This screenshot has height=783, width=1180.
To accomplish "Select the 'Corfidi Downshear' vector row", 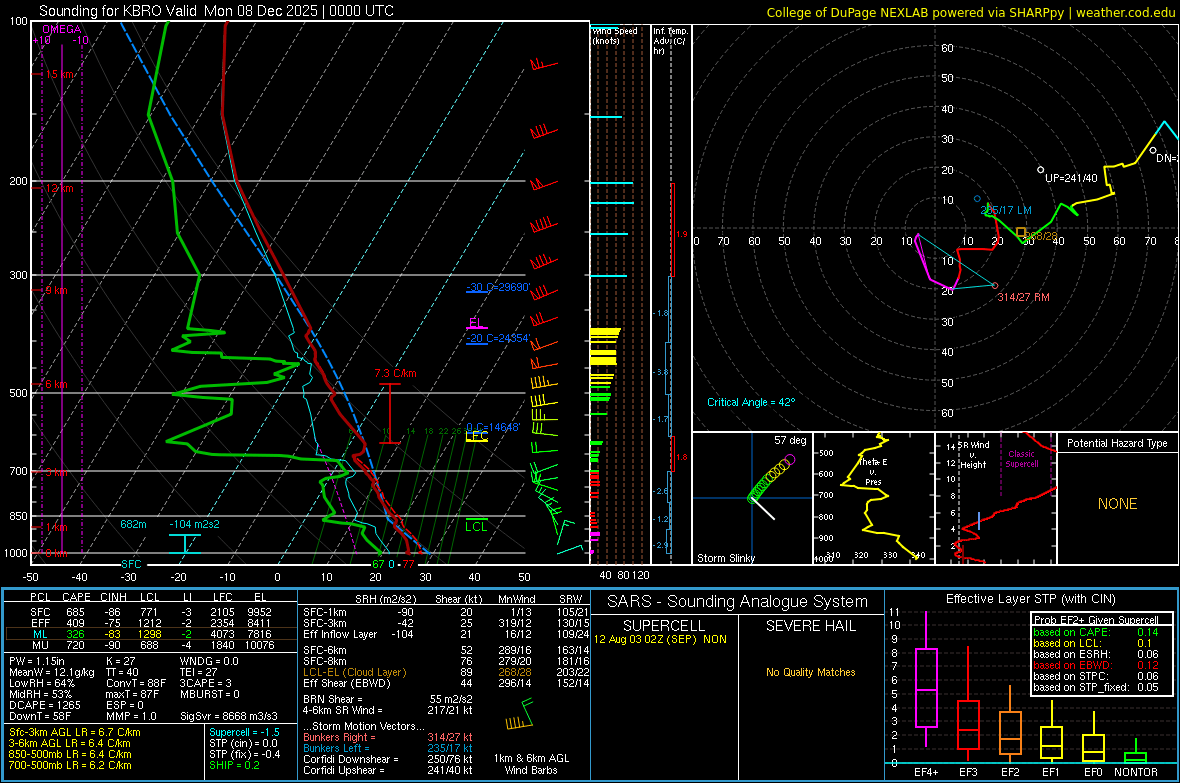I will point(388,759).
